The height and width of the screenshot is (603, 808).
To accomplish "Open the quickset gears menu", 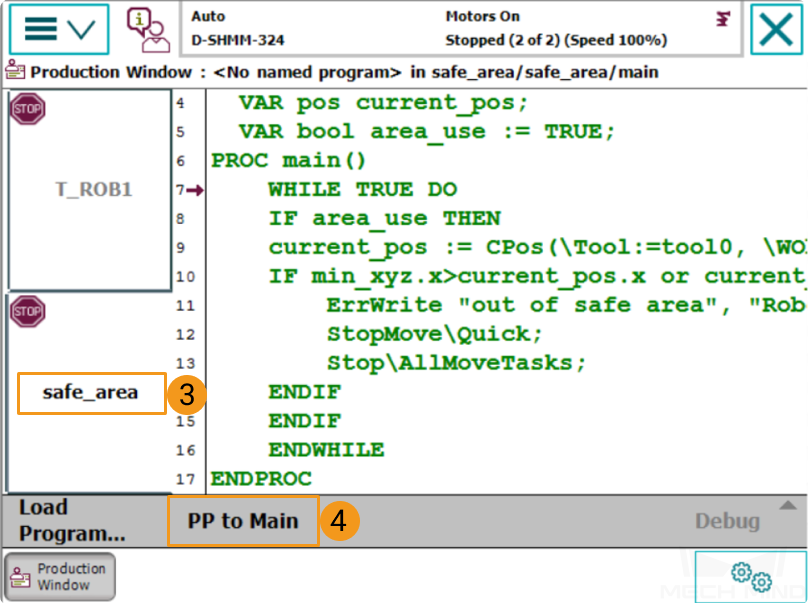I will point(751,576).
